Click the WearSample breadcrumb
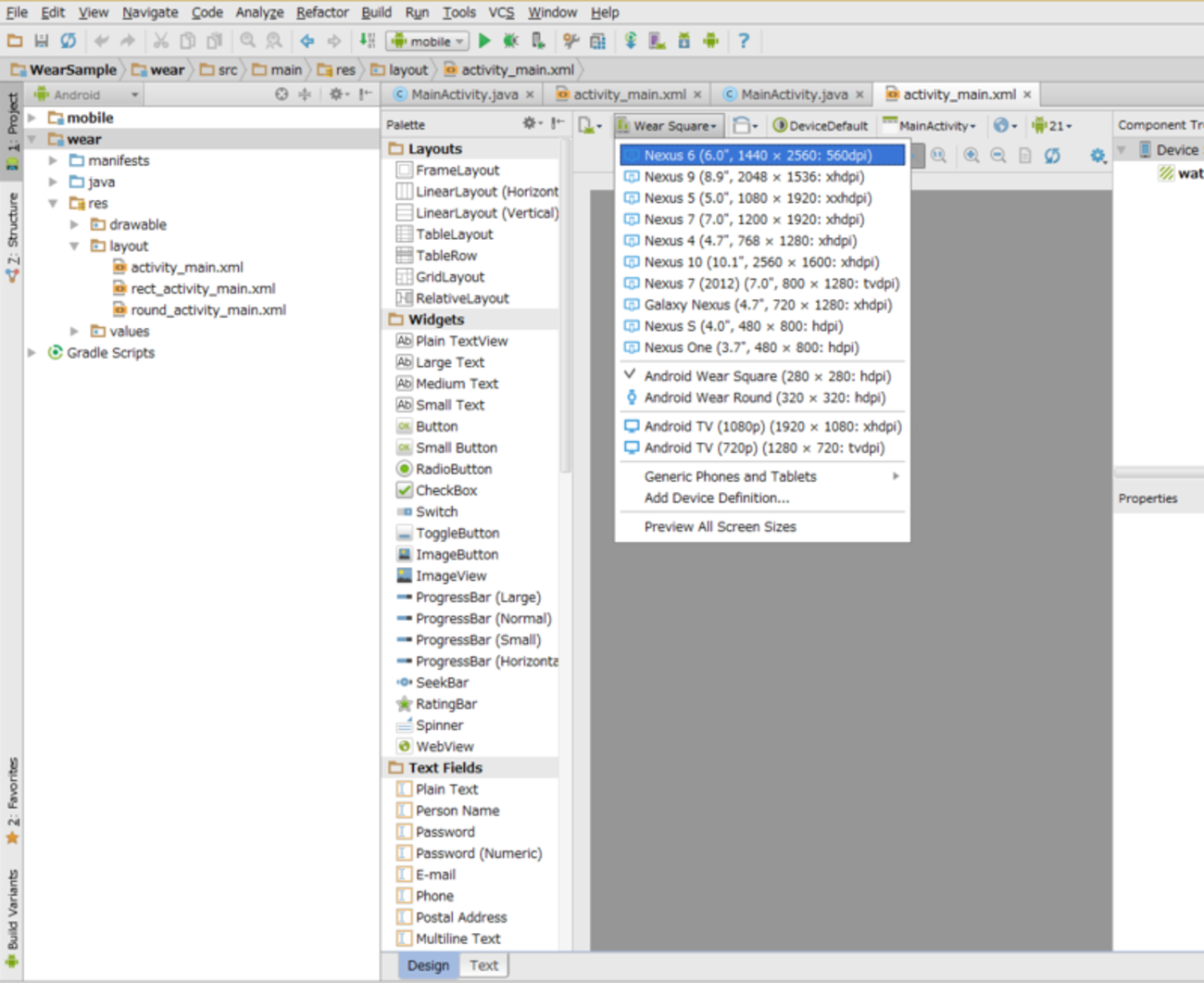1204x983 pixels. pyautogui.click(x=64, y=69)
